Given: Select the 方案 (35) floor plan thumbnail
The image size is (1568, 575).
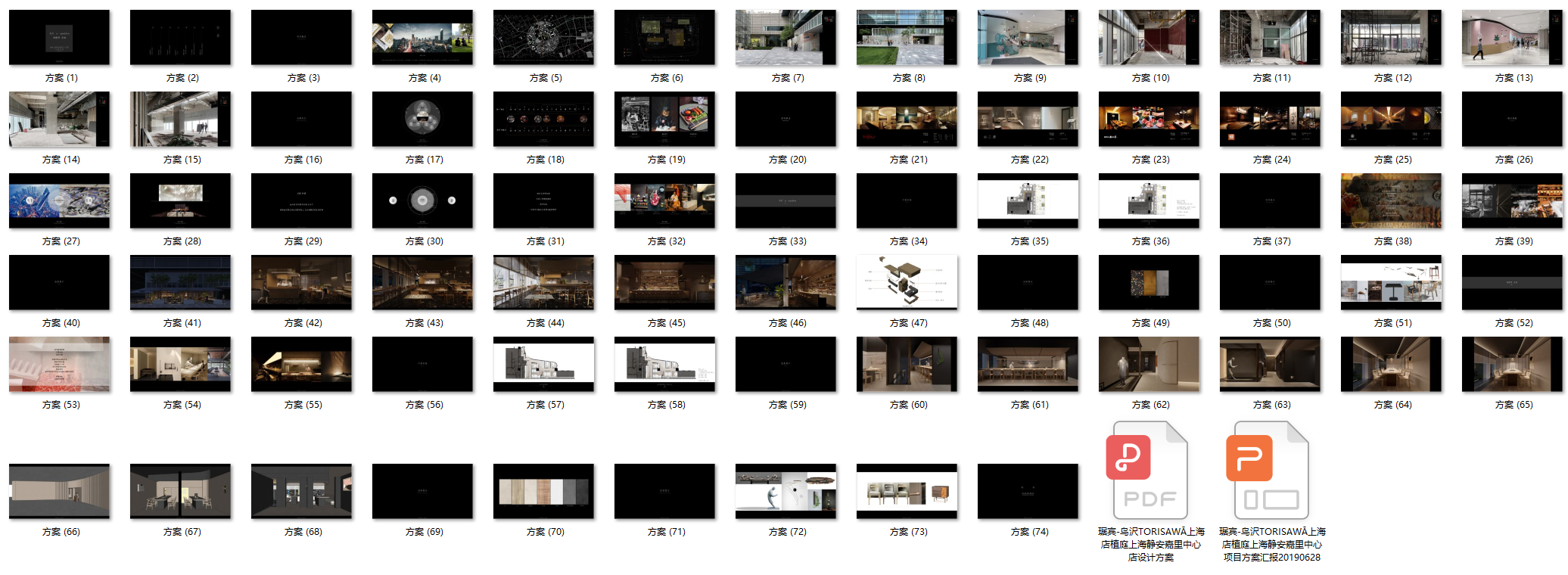Looking at the screenshot, I should [x=1028, y=200].
